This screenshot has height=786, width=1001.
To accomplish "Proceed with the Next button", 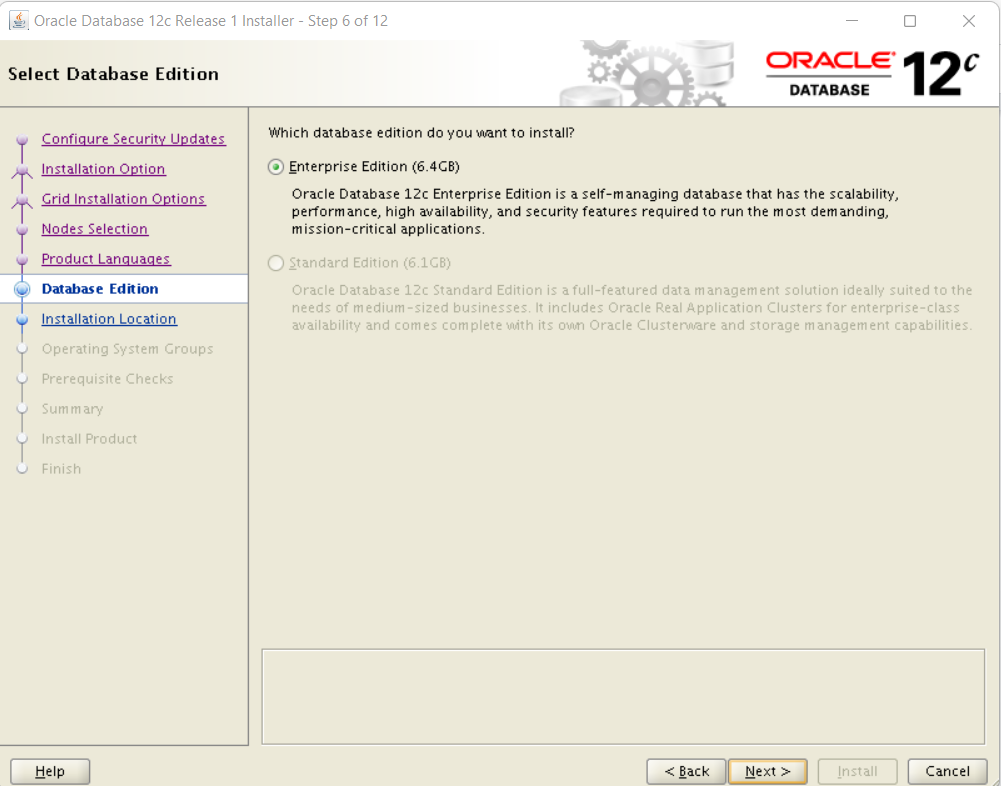I will click(768, 771).
